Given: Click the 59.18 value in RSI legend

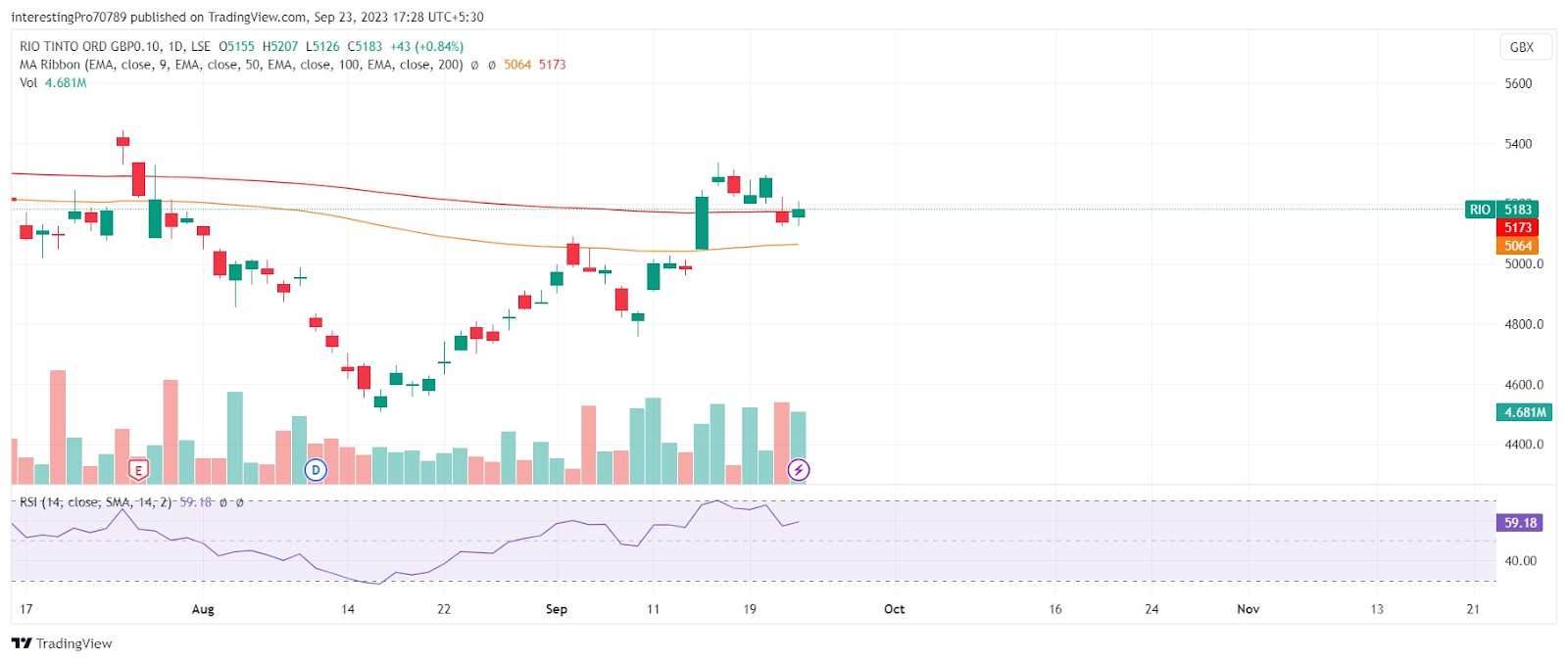Looking at the screenshot, I should pyautogui.click(x=196, y=502).
